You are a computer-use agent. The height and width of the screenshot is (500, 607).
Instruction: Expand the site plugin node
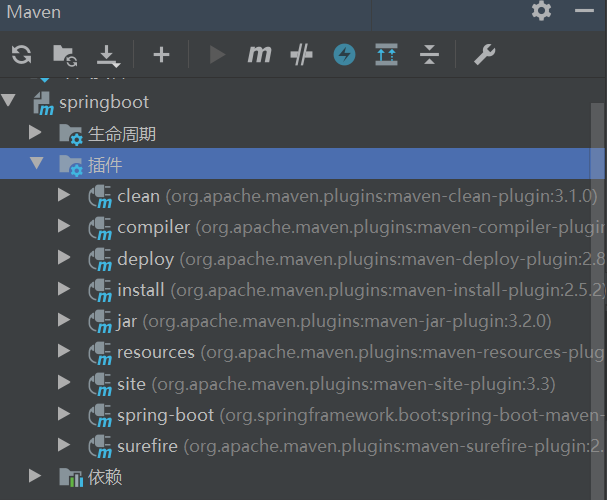64,382
